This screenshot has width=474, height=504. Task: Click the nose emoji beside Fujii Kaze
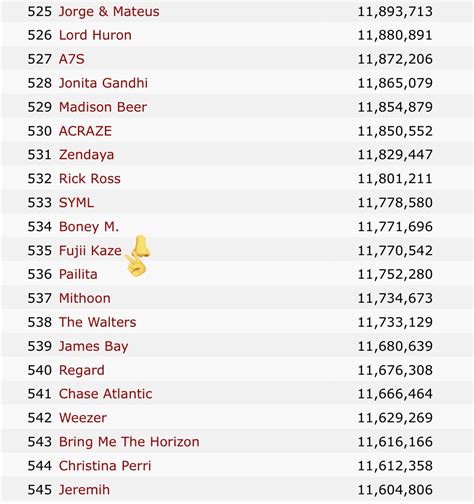[x=140, y=247]
